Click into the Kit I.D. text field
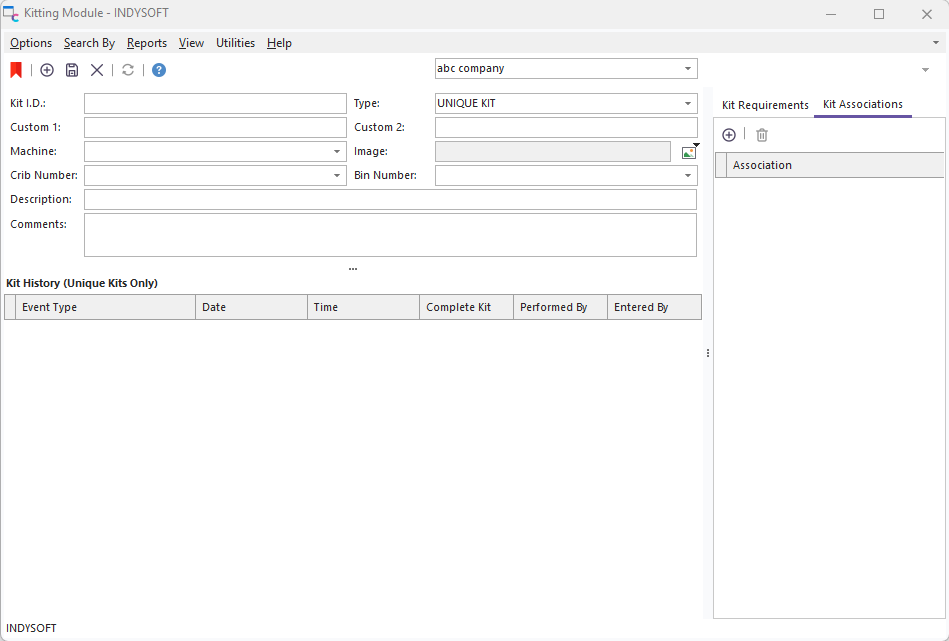The height and width of the screenshot is (641, 949). [x=214, y=104]
